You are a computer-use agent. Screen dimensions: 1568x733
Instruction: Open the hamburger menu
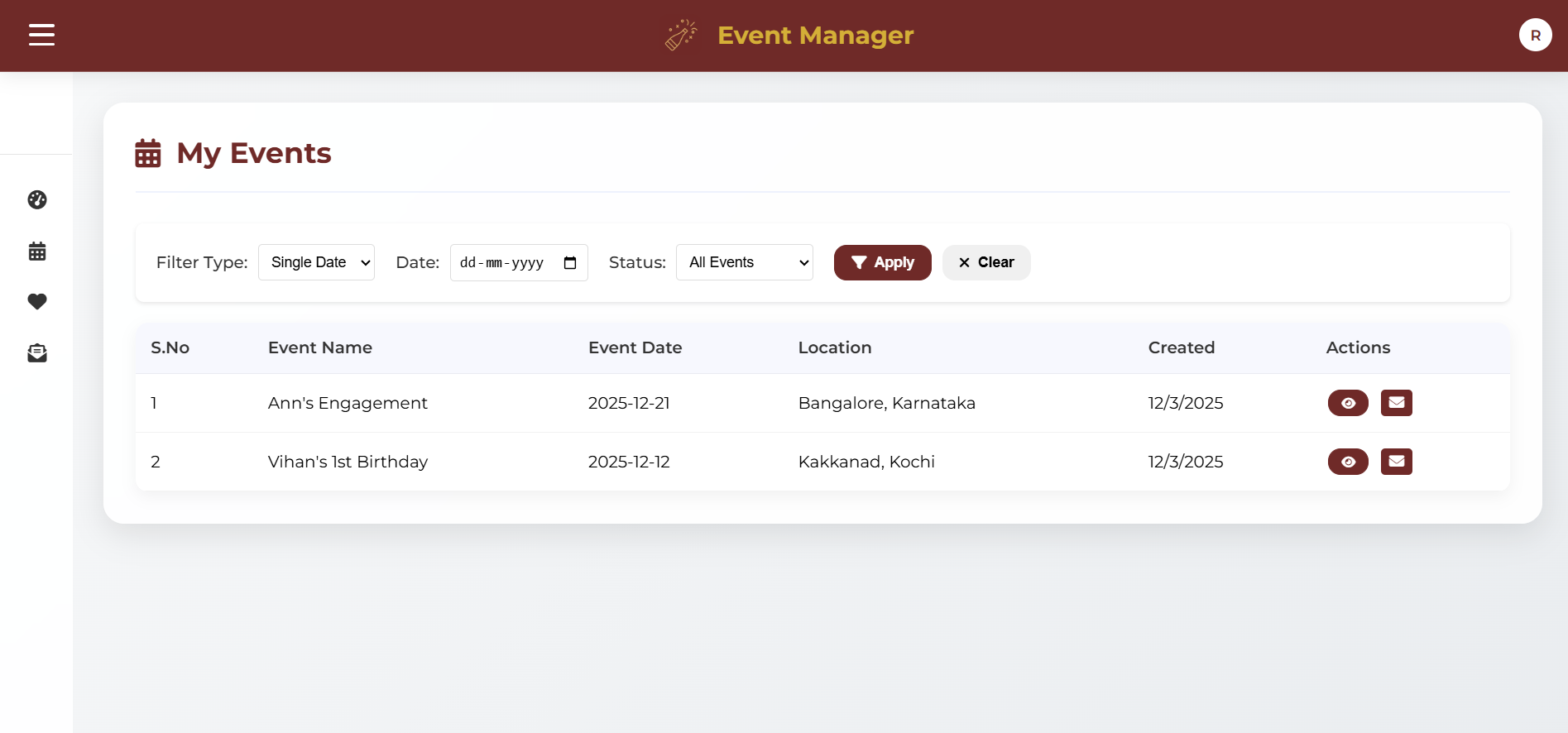pyautogui.click(x=41, y=35)
